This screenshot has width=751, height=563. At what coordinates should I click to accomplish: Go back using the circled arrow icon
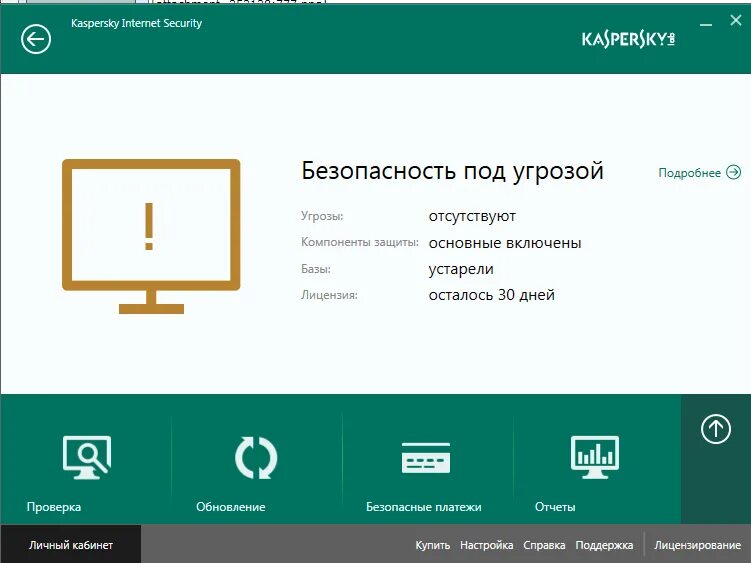(x=36, y=39)
